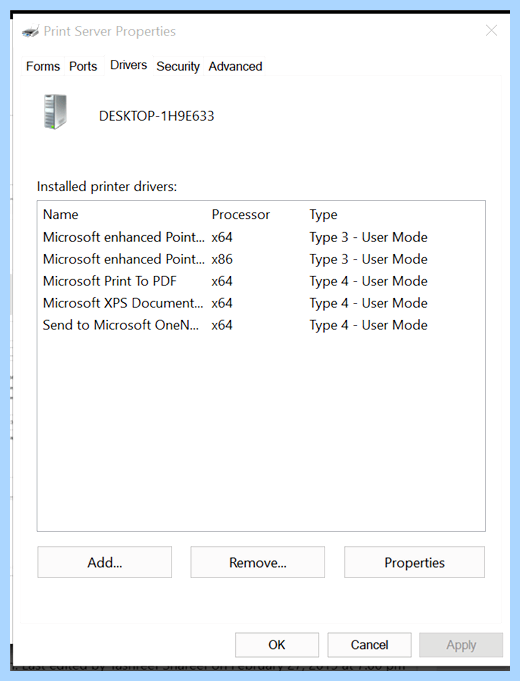
Task: Switch to the Forms tab
Action: (43, 66)
